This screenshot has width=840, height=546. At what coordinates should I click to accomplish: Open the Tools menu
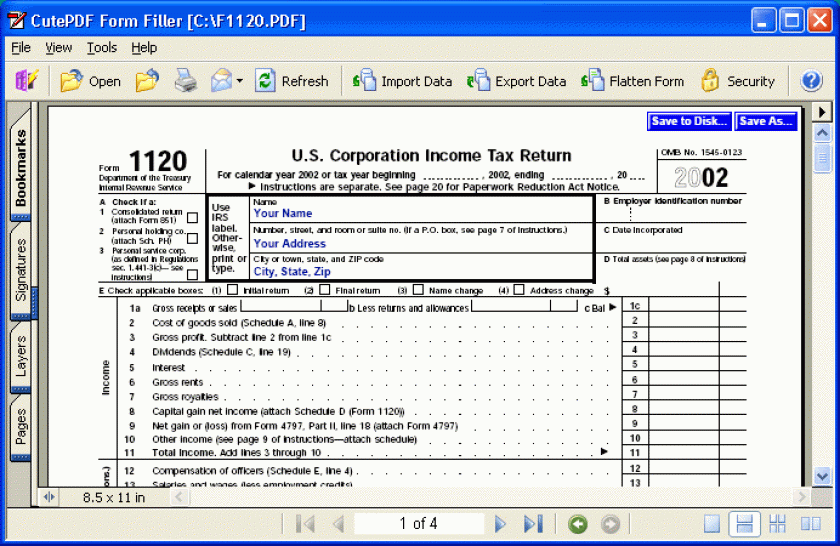102,48
